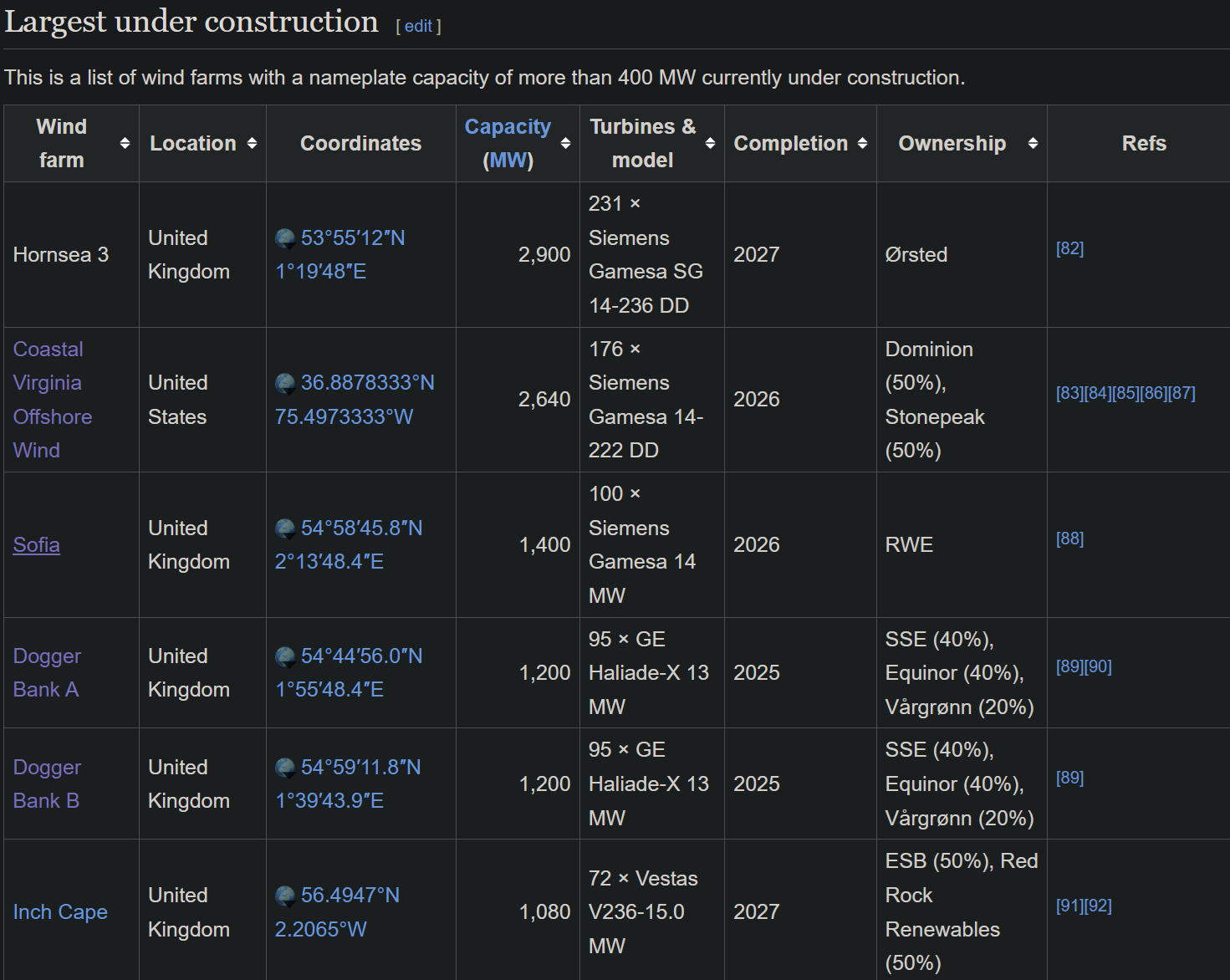
Task: Open the globe icon for Inch Cape
Action: pyautogui.click(x=285, y=896)
